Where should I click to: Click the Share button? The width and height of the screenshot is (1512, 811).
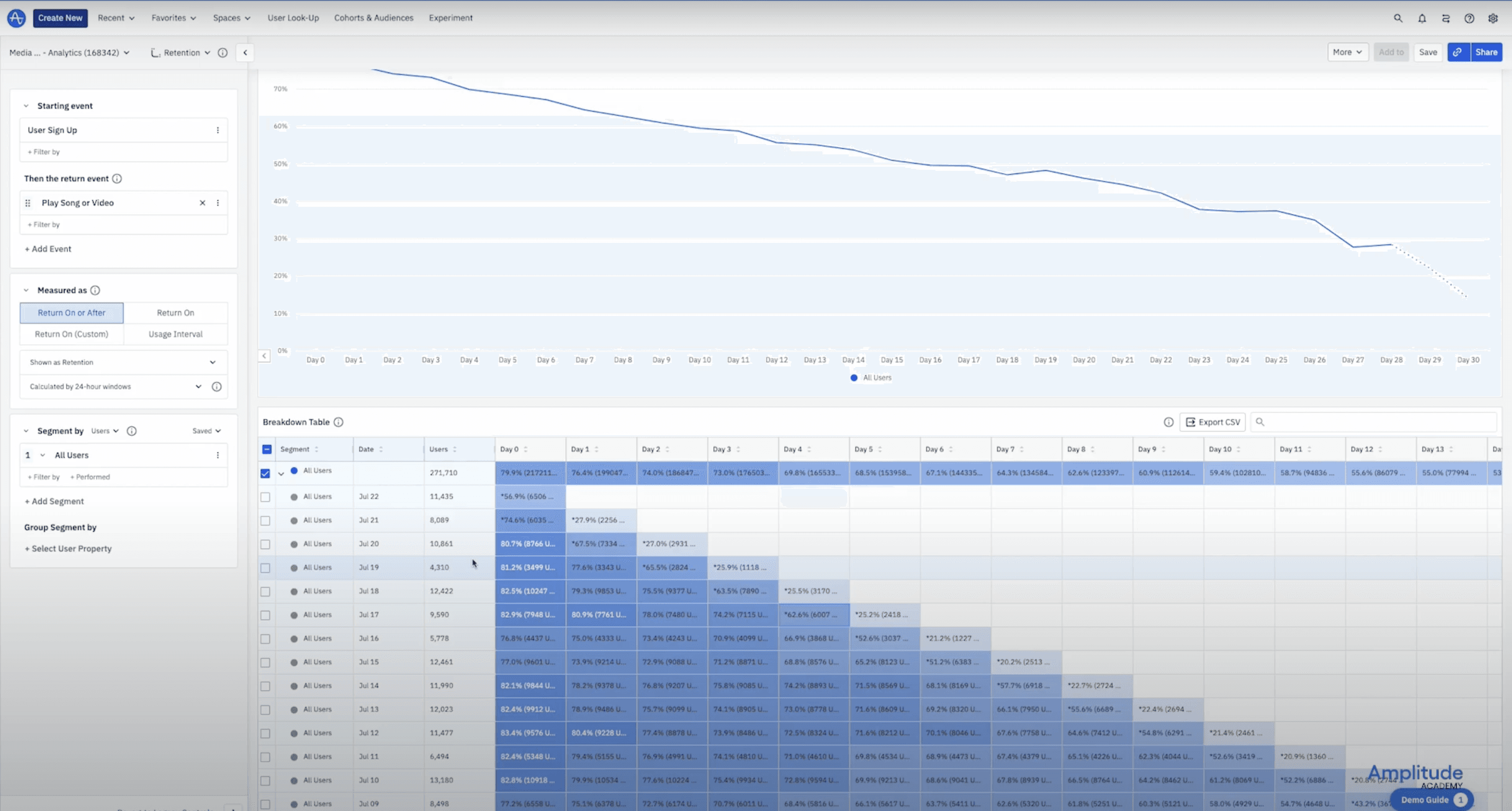point(1486,52)
